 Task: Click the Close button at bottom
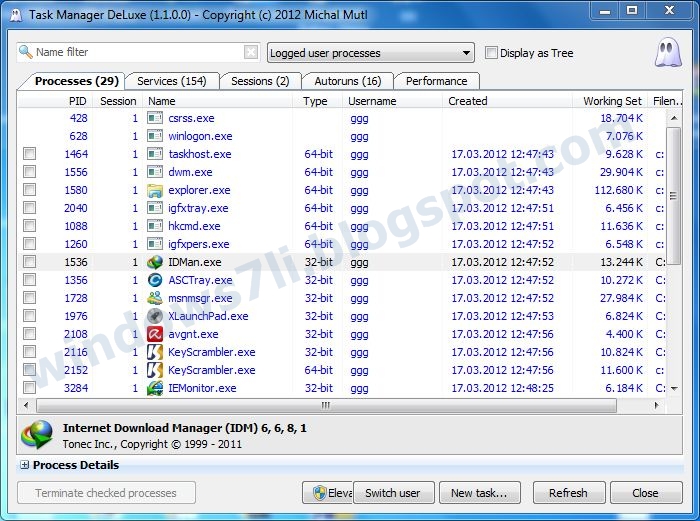point(646,493)
